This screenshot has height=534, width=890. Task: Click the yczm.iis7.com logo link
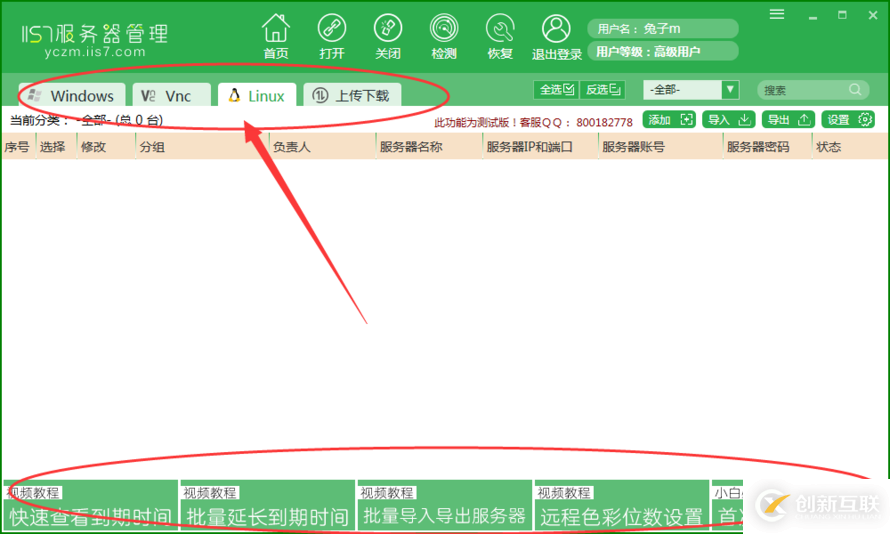coord(95,52)
